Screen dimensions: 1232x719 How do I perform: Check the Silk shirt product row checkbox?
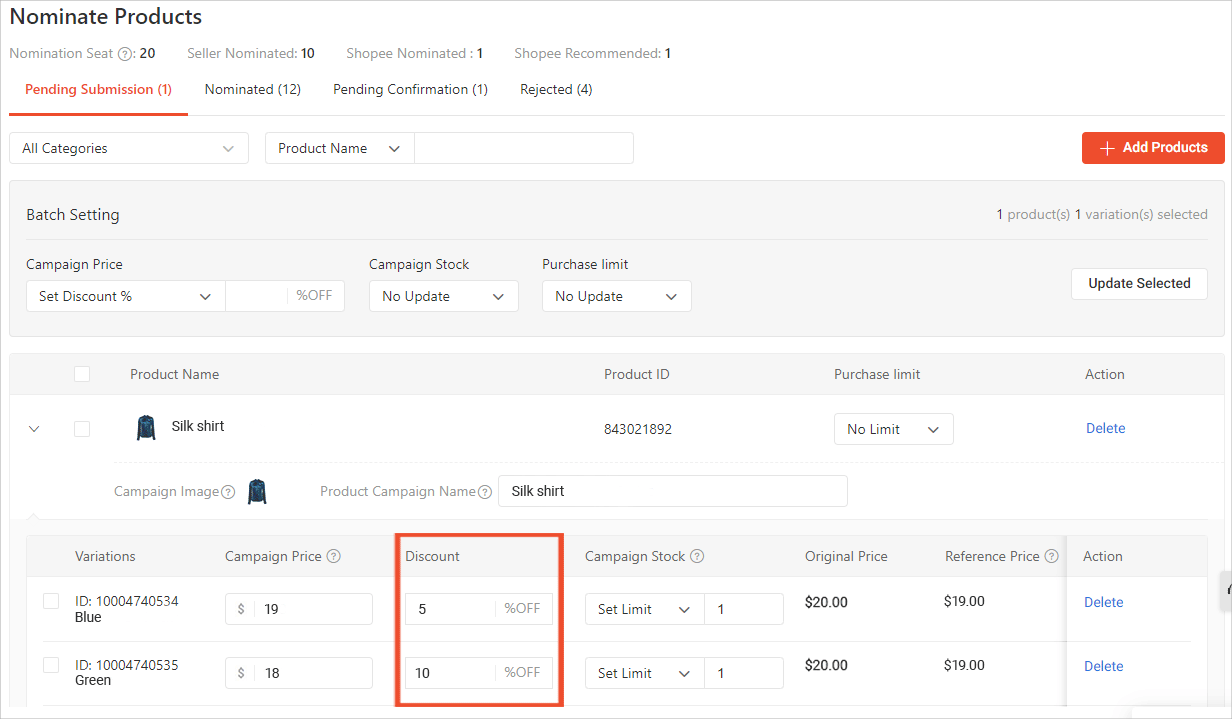tap(84, 428)
